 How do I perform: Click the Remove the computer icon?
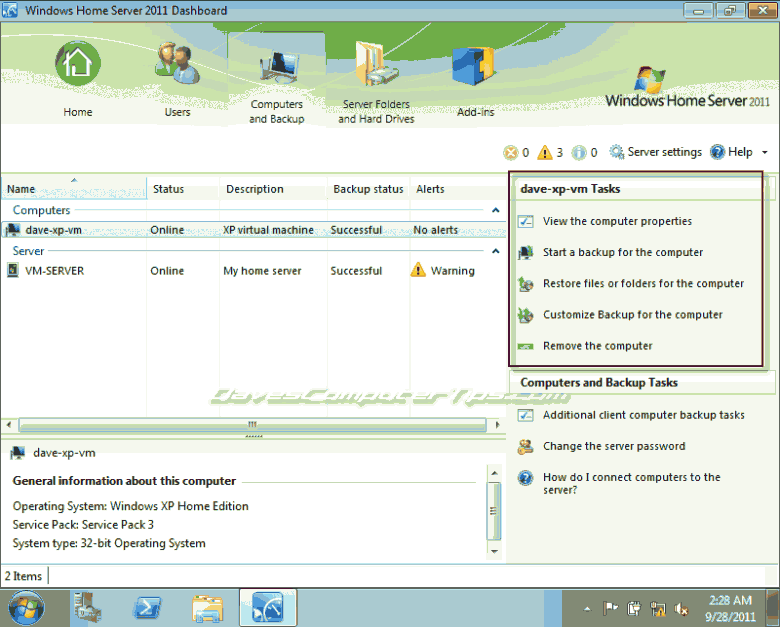coord(526,346)
